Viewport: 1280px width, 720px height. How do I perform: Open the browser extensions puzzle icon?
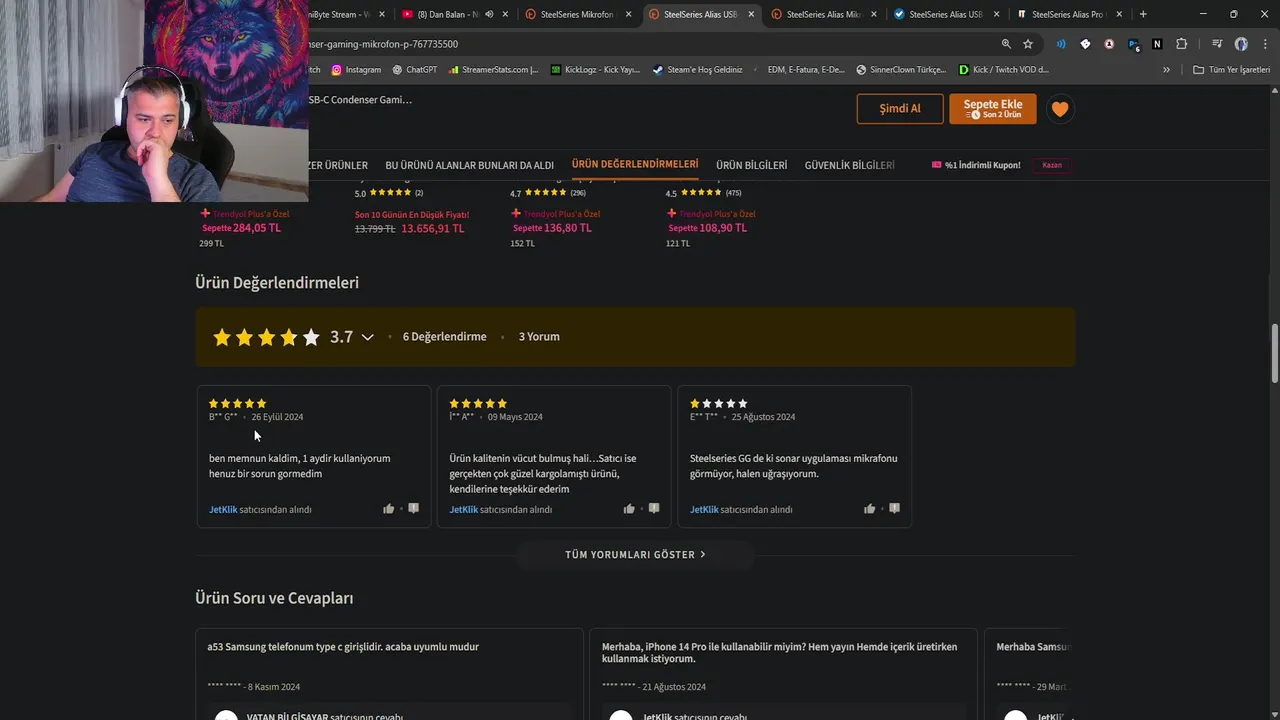[x=1181, y=44]
